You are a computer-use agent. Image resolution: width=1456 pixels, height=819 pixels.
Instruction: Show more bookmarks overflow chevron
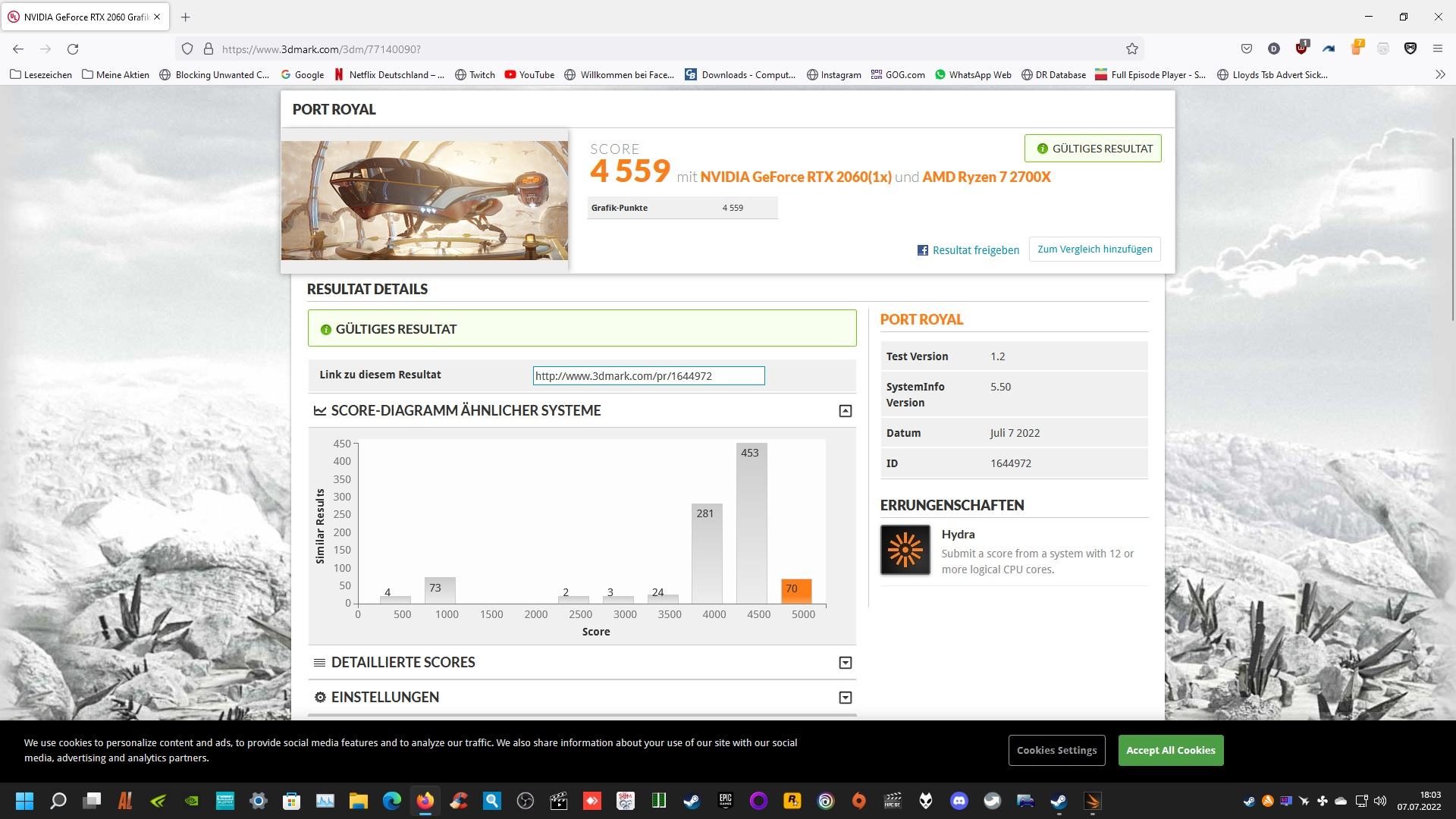[x=1439, y=74]
